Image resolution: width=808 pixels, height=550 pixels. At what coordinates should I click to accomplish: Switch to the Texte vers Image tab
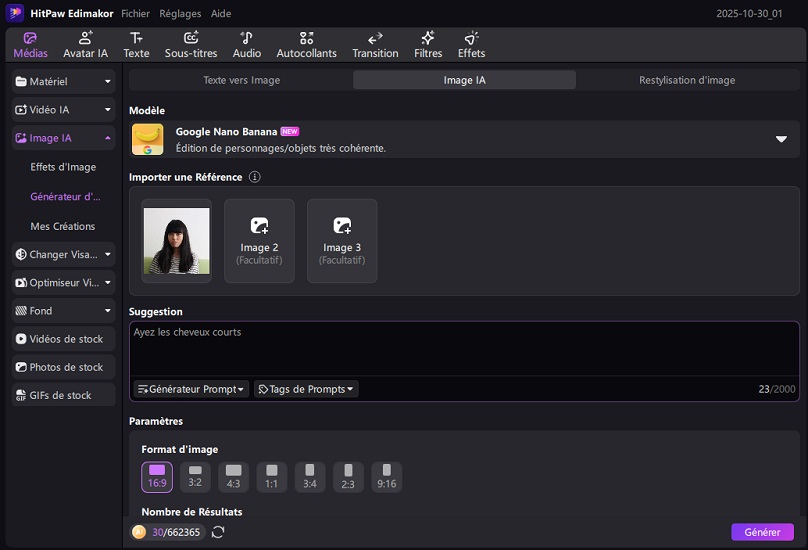tap(241, 80)
